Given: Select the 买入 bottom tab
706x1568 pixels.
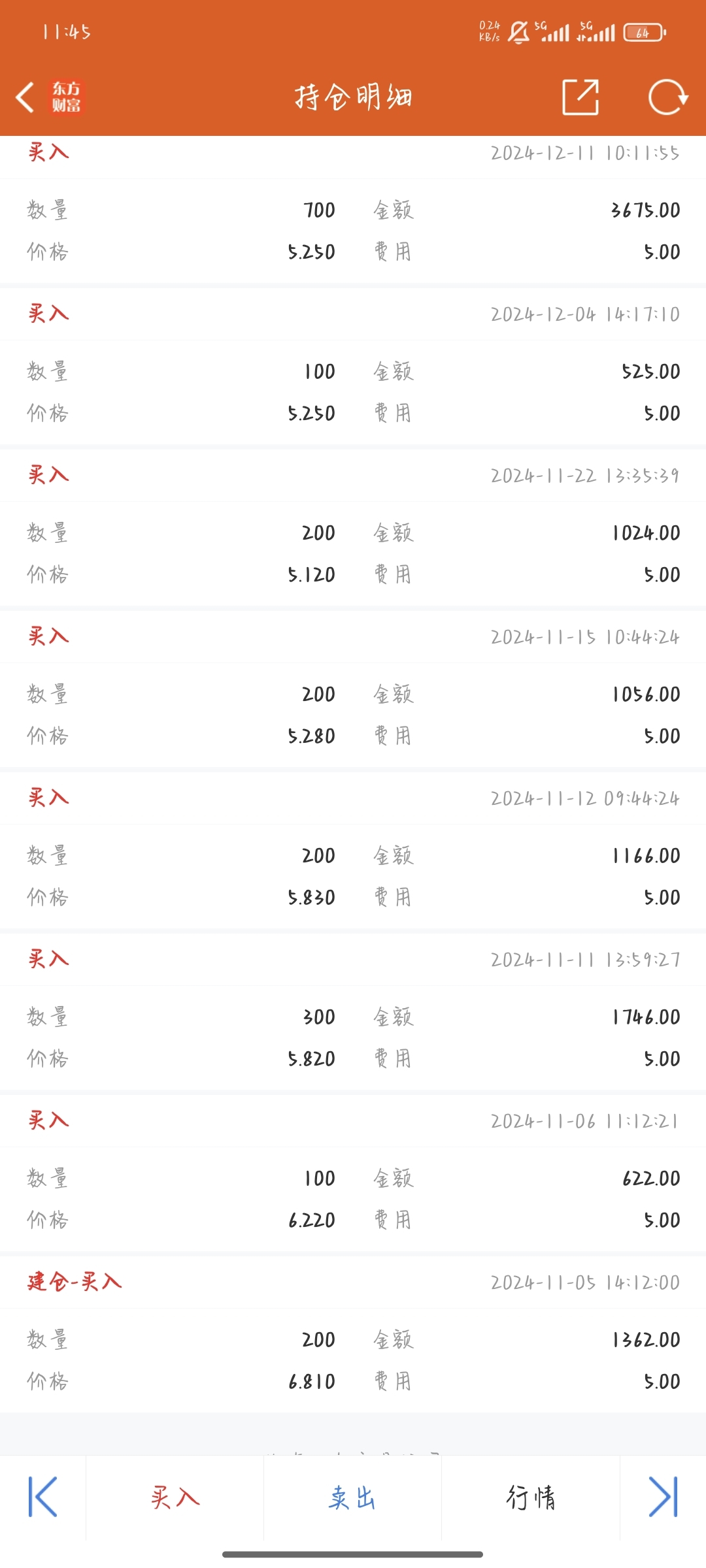Looking at the screenshot, I should [x=175, y=1497].
